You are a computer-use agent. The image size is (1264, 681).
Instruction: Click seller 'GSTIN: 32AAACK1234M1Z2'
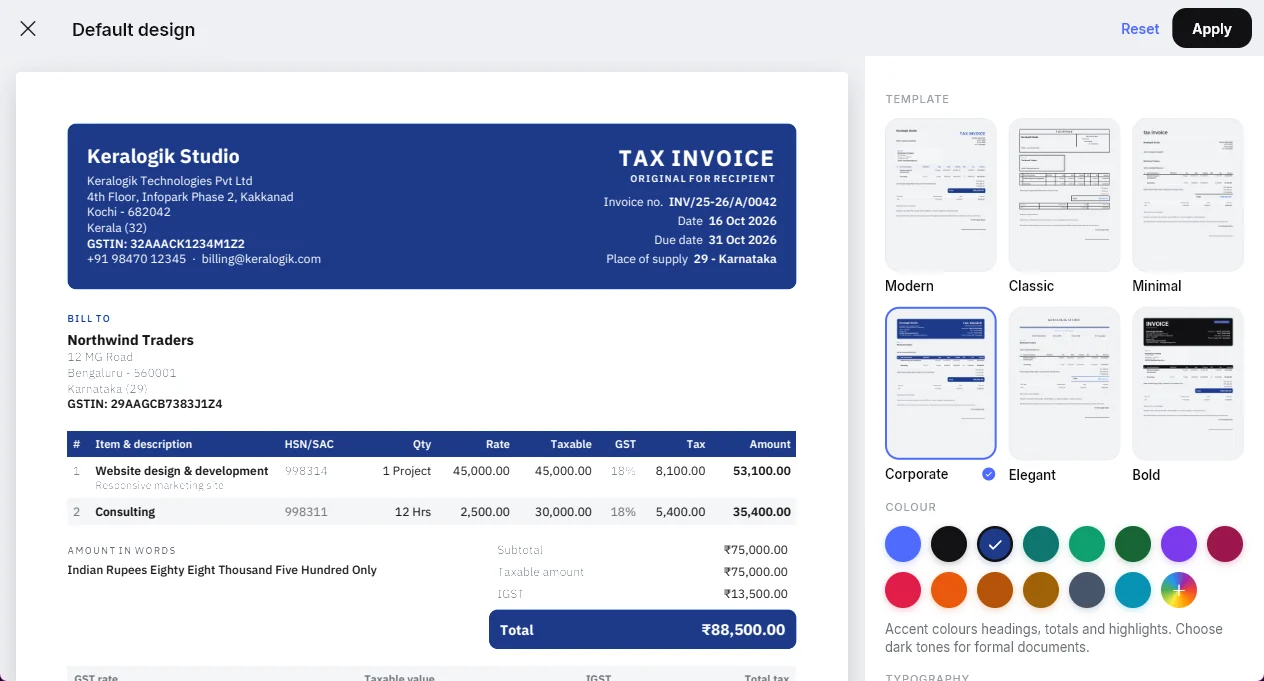pos(166,243)
